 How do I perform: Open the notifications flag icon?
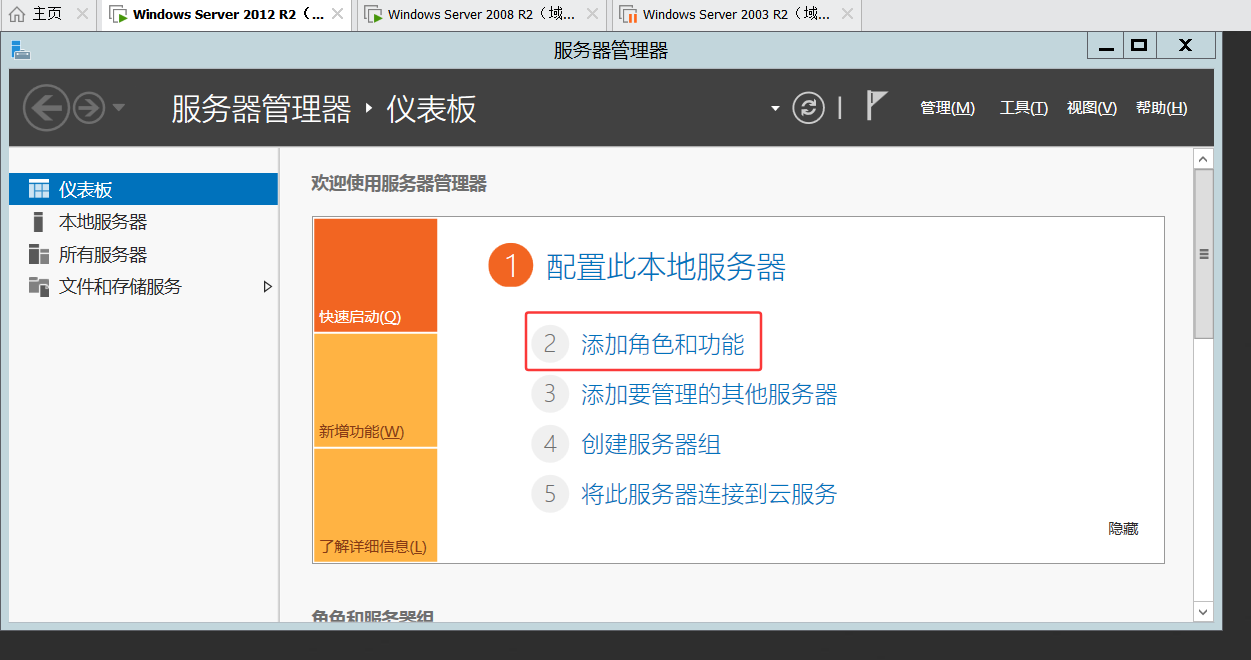click(x=876, y=106)
